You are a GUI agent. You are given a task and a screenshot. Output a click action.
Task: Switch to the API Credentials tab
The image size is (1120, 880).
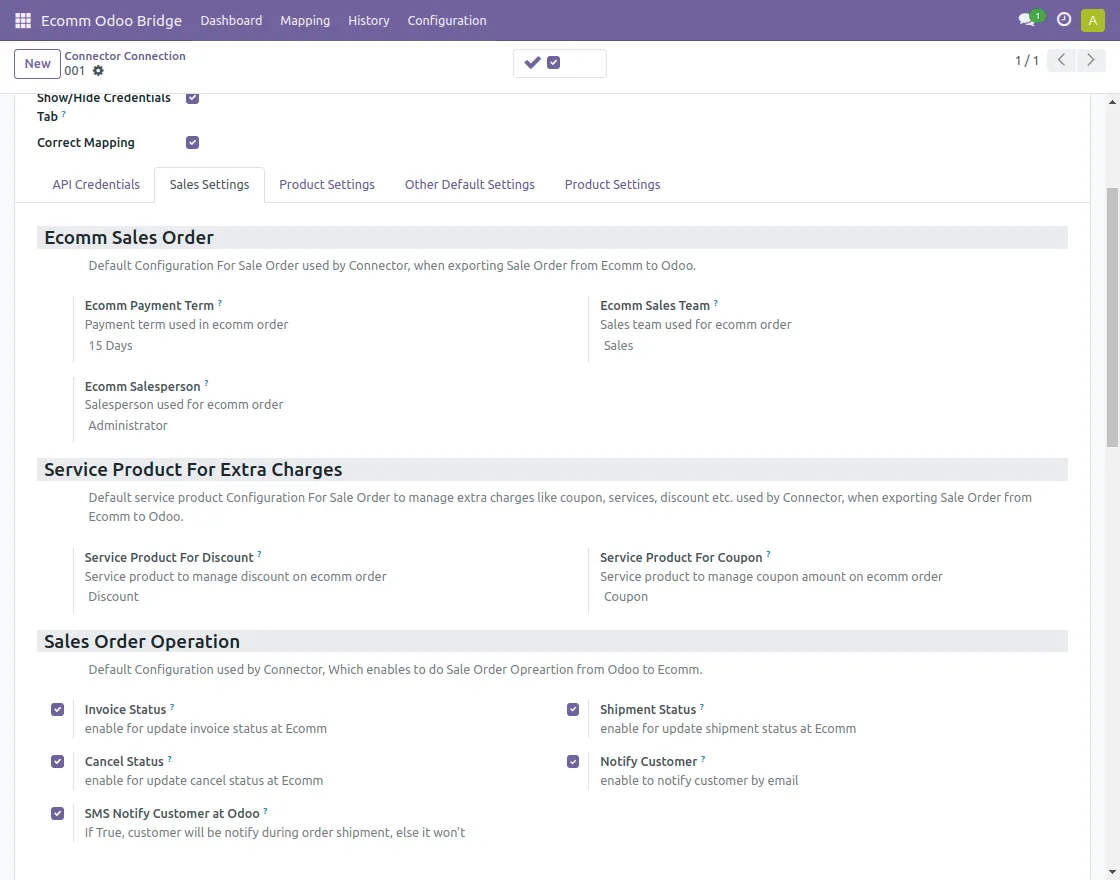pyautogui.click(x=96, y=185)
